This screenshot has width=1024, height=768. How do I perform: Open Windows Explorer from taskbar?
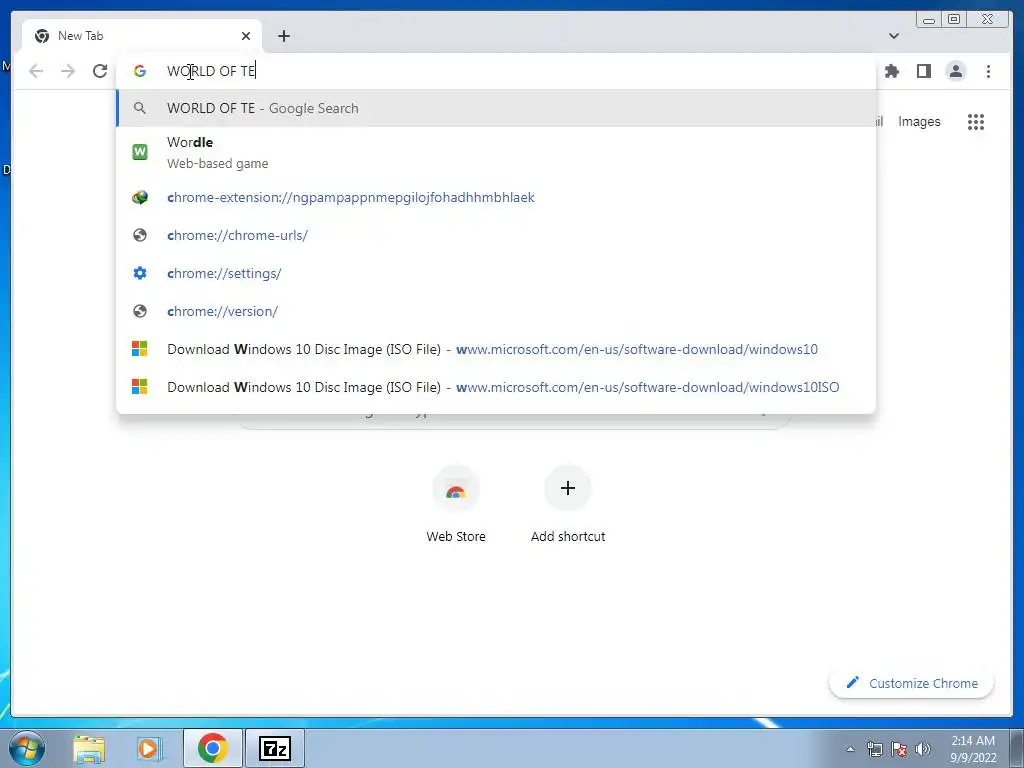click(89, 748)
